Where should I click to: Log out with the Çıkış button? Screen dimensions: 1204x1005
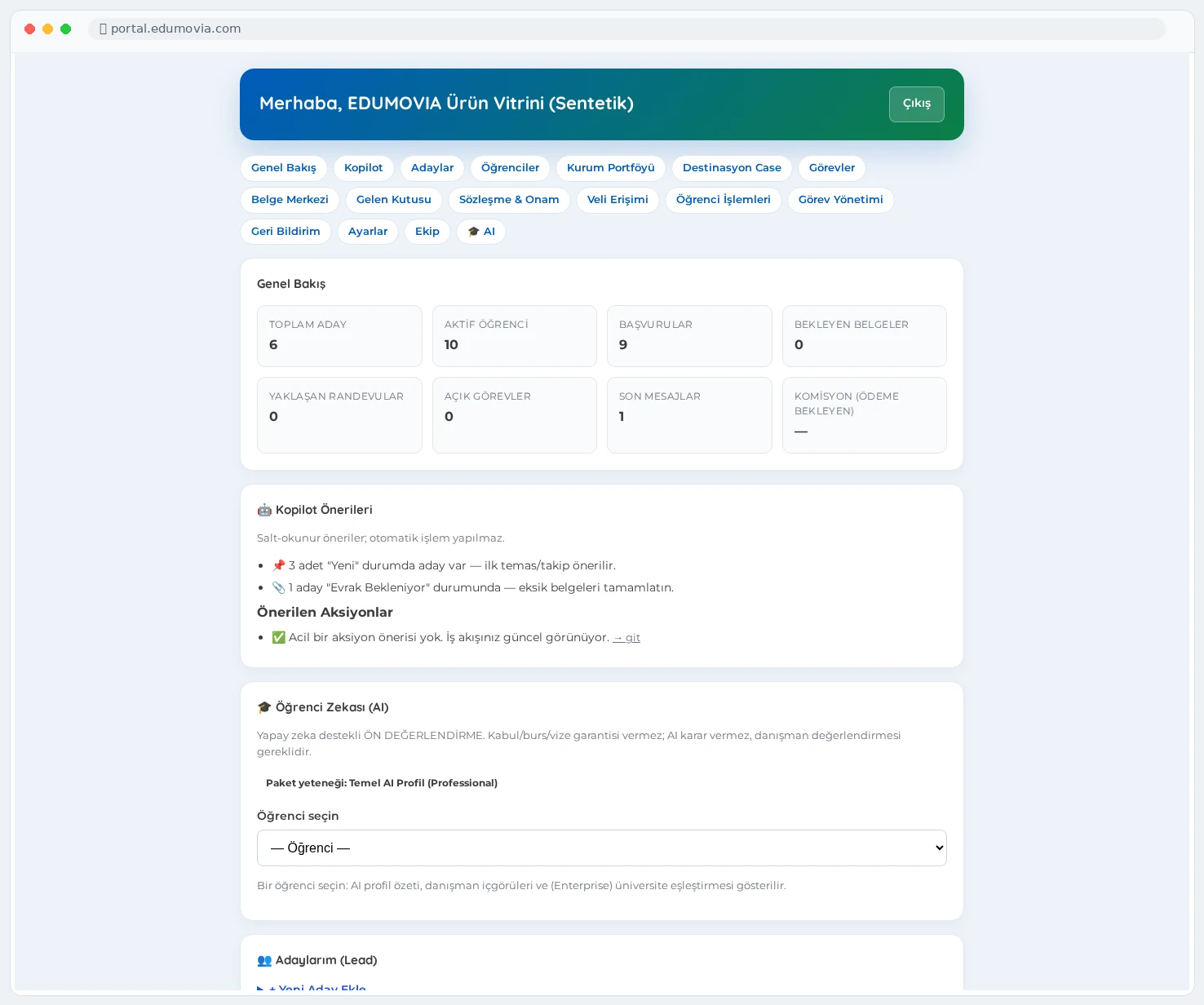coord(916,104)
